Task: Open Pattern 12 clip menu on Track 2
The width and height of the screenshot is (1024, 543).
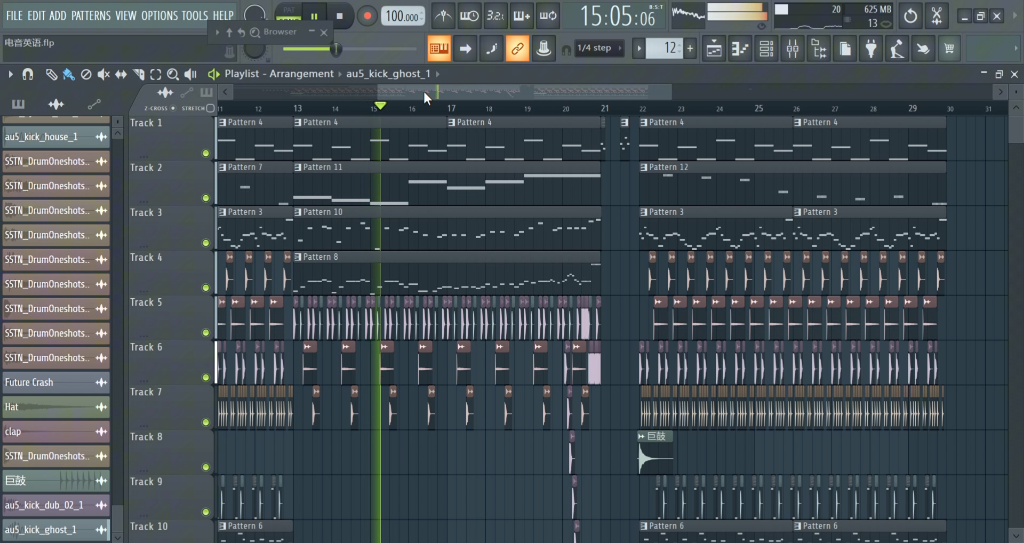Action: (644, 167)
